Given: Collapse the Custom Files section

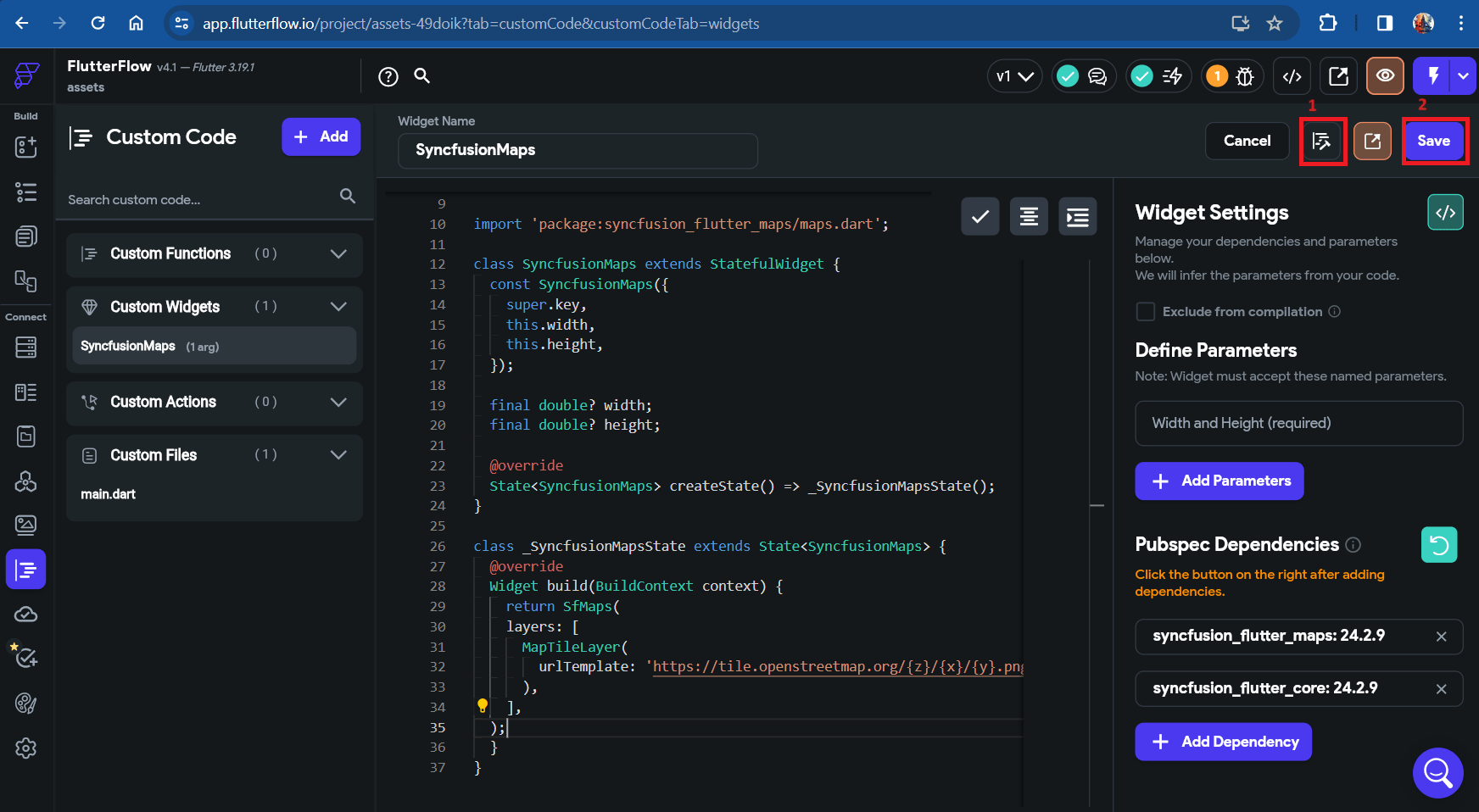Looking at the screenshot, I should (338, 454).
